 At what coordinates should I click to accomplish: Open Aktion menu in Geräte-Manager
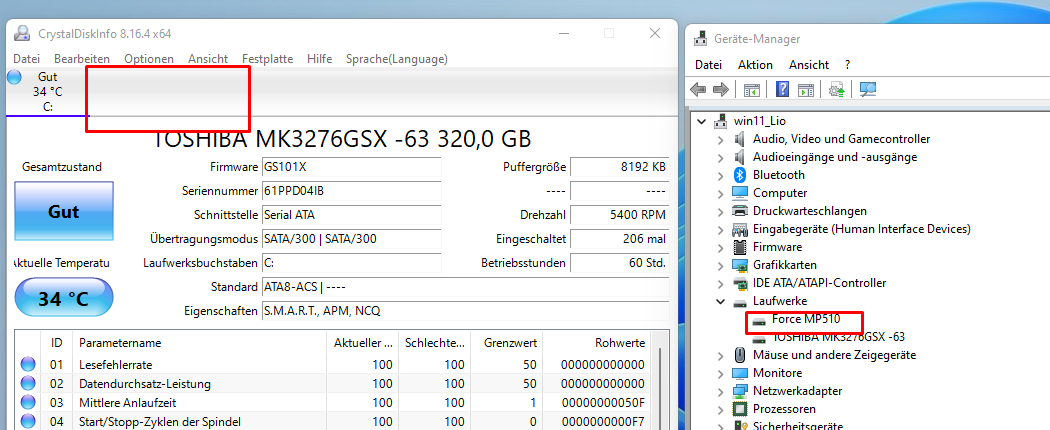point(755,65)
